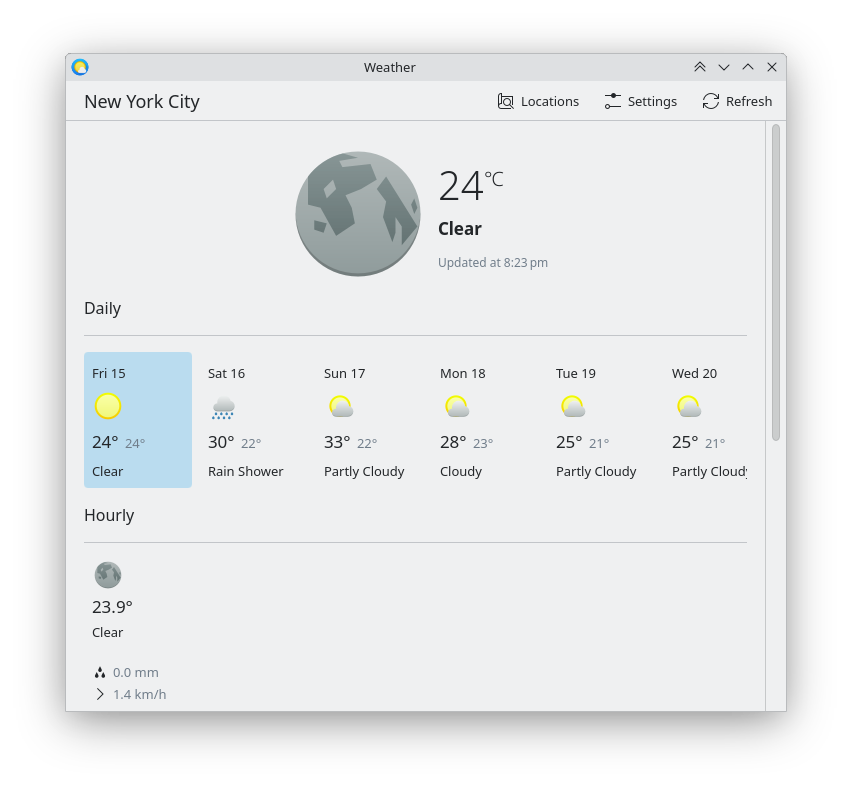The image size is (852, 789).
Task: Click the Settings sliders icon
Action: click(613, 101)
